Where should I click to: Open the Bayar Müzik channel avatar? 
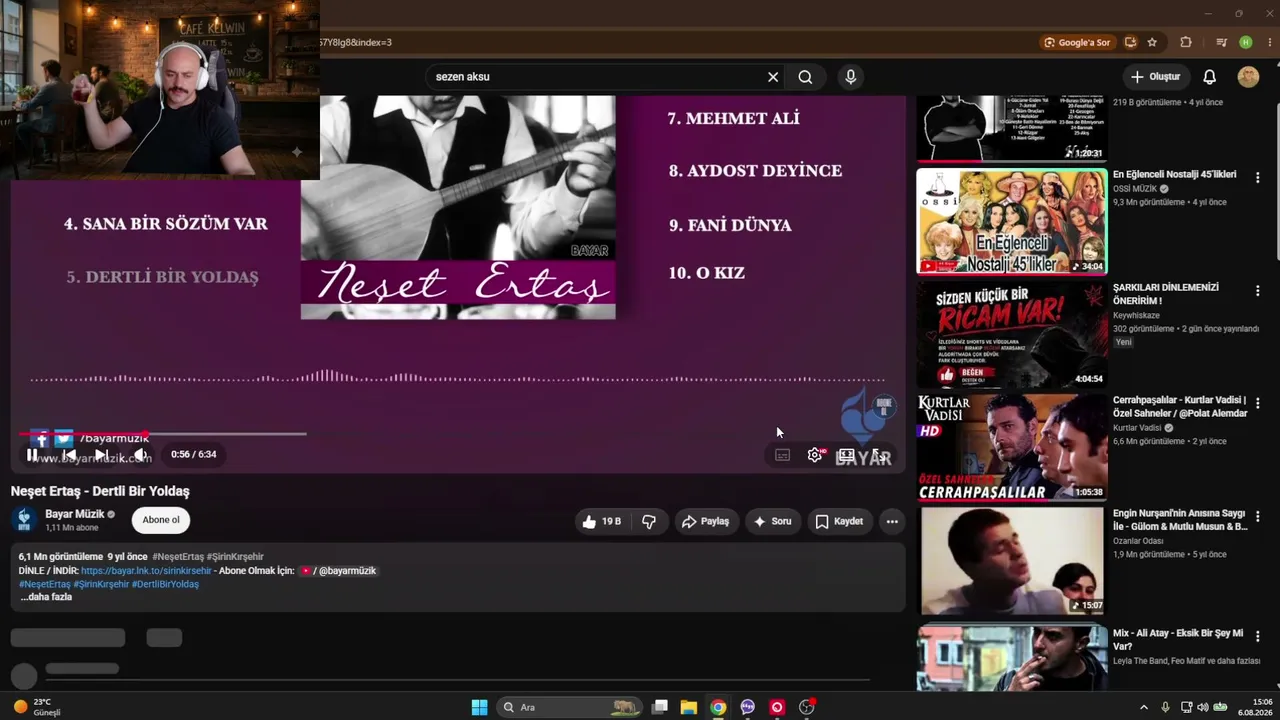(24, 520)
